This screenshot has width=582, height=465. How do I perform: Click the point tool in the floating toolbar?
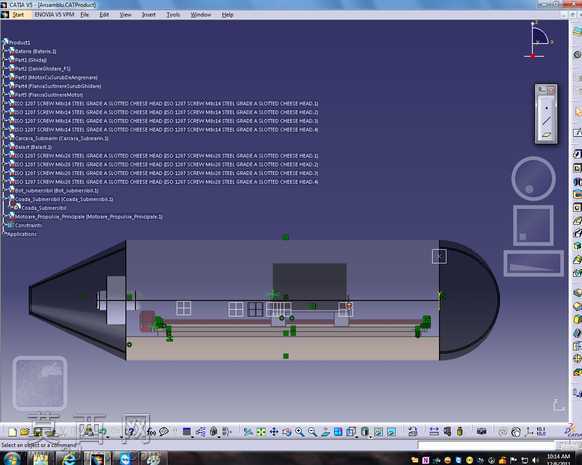tap(546, 108)
